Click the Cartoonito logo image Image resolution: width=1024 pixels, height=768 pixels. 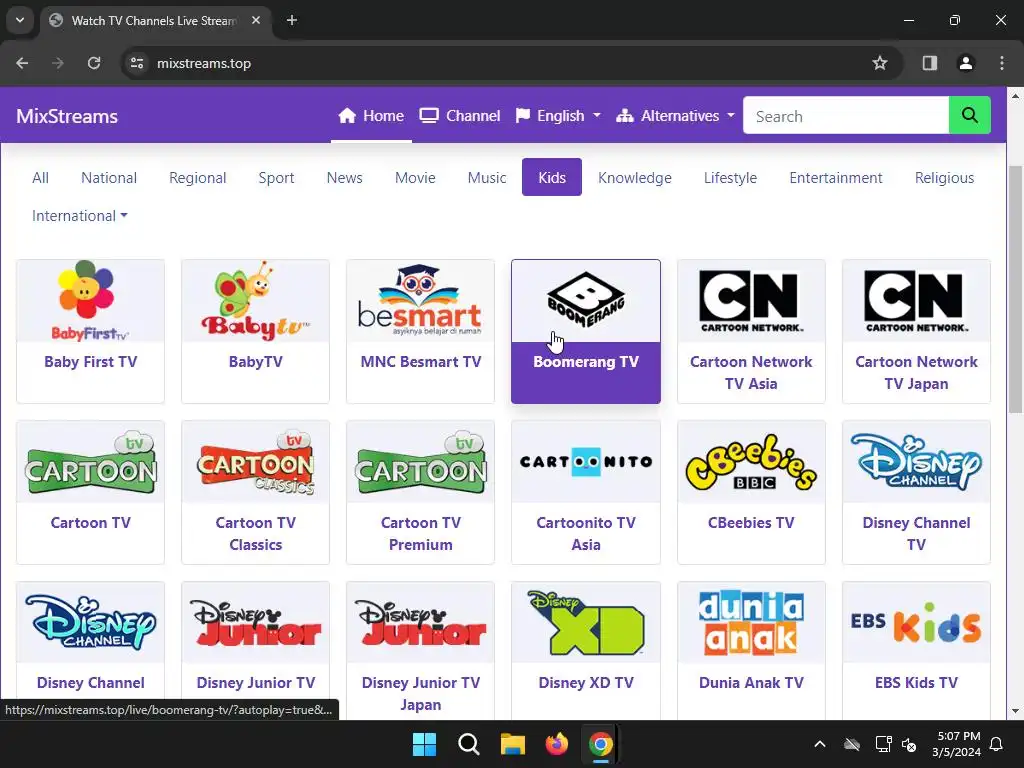point(586,462)
